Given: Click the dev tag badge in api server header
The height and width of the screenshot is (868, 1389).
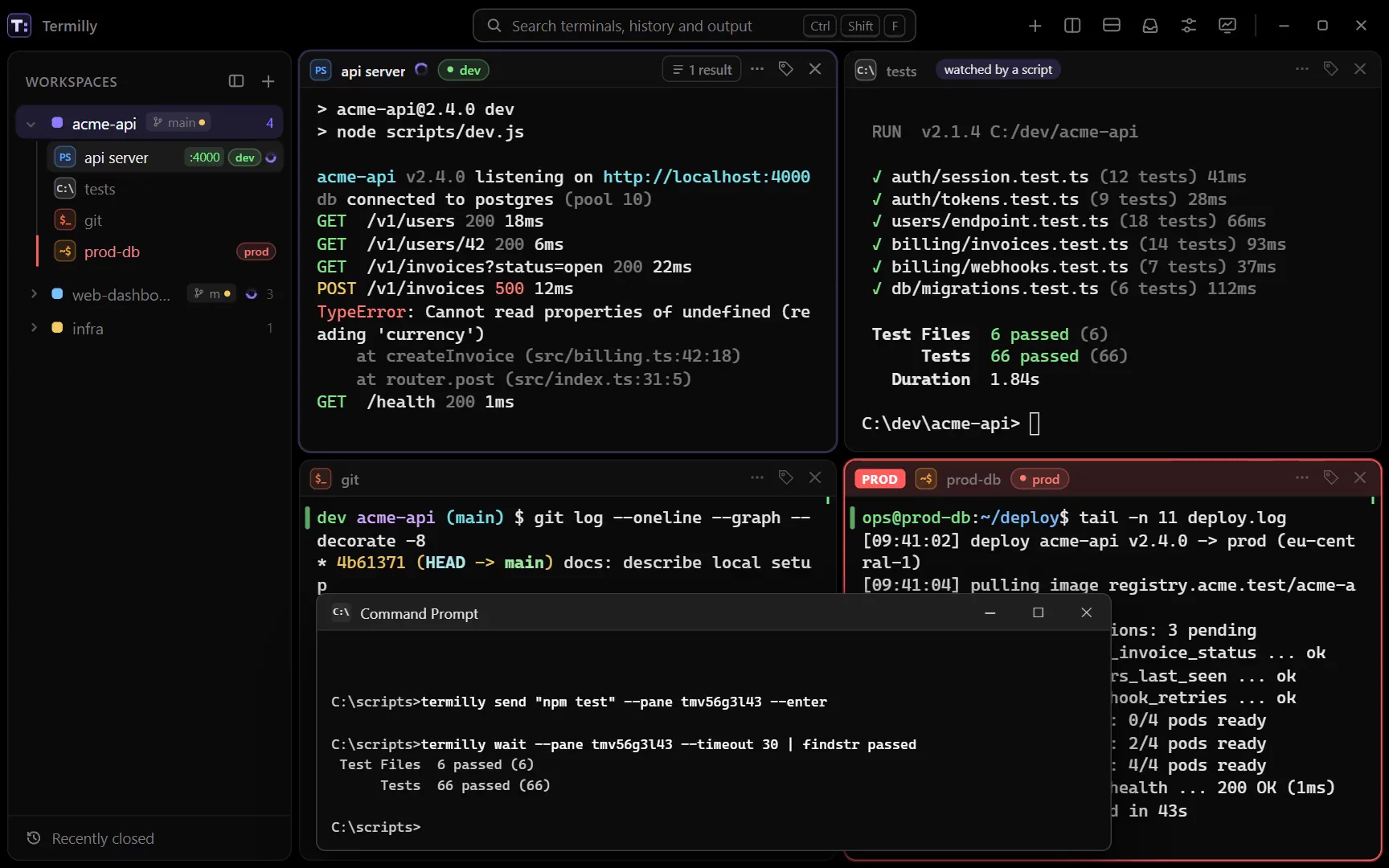Looking at the screenshot, I should tap(464, 70).
